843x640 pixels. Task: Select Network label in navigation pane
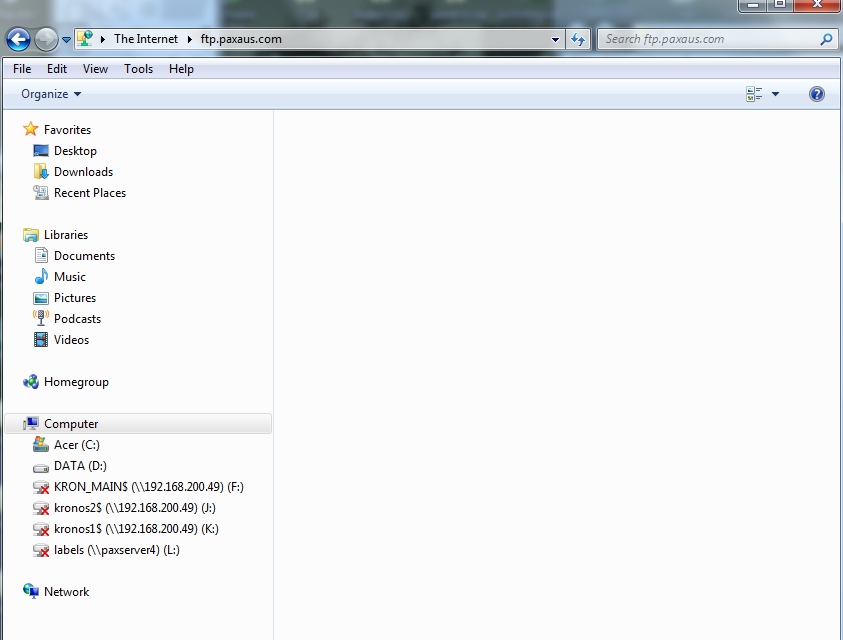point(66,591)
